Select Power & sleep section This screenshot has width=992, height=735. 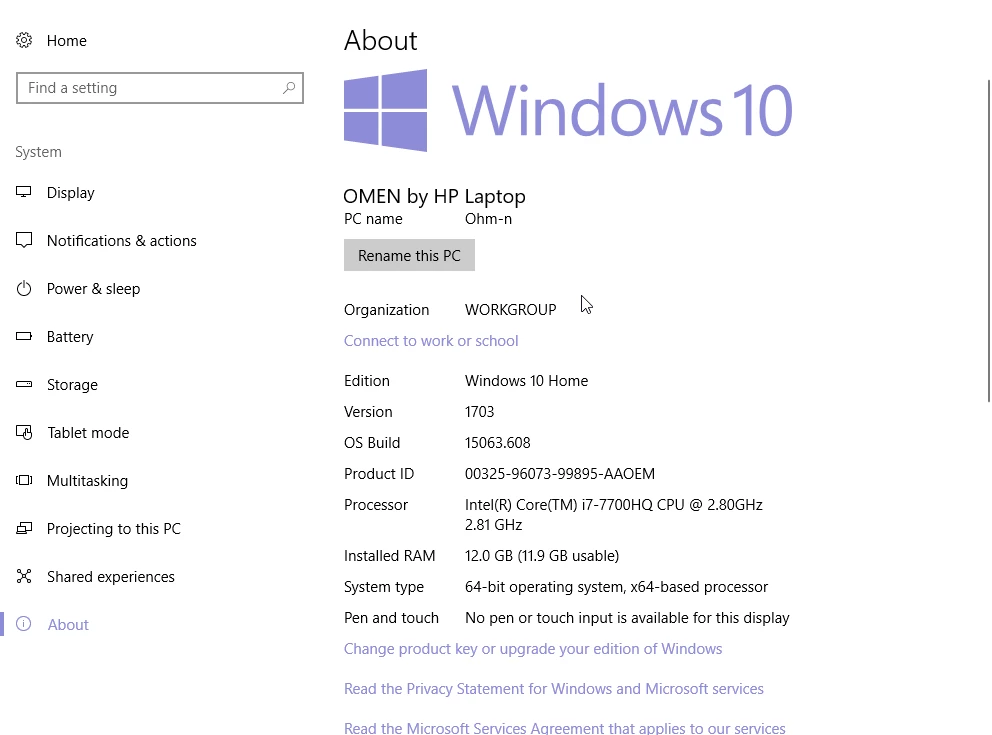94,288
